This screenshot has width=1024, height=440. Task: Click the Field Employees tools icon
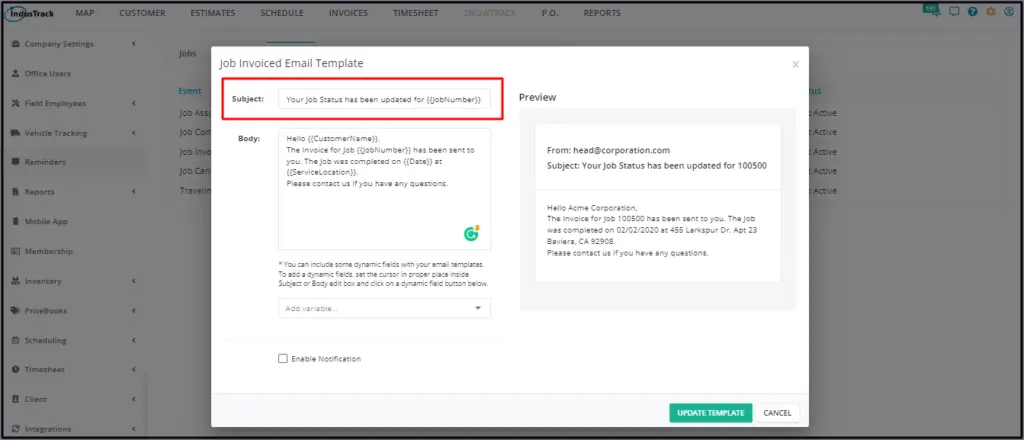point(16,103)
